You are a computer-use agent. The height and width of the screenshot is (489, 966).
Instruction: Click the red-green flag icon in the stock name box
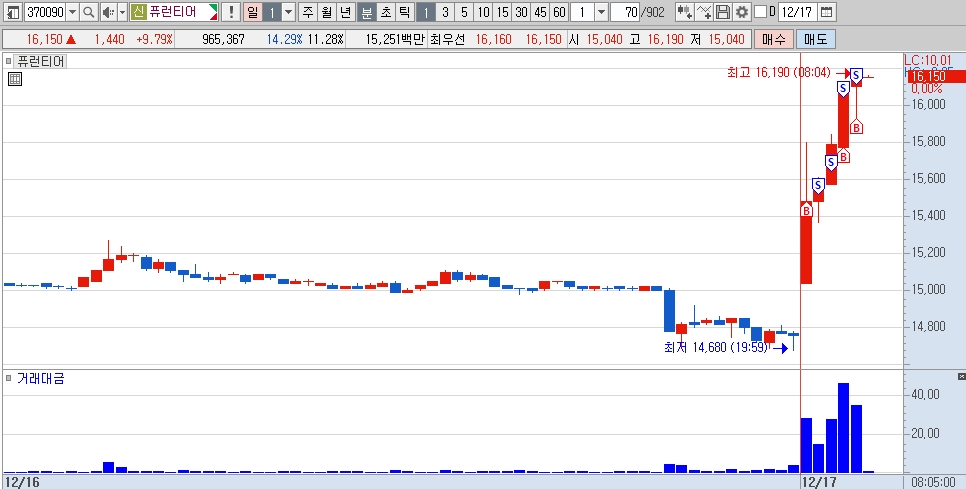tap(213, 12)
